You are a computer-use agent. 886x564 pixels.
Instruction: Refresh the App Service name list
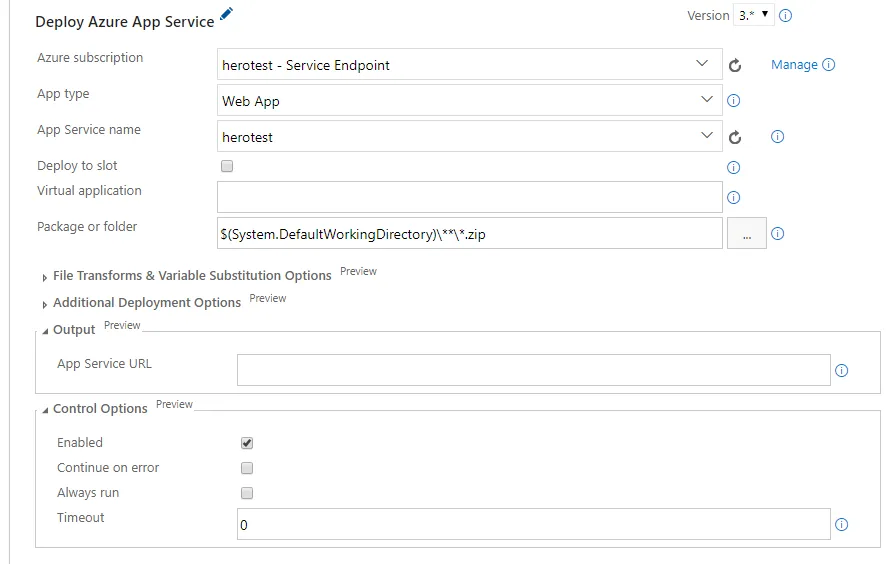pos(735,138)
